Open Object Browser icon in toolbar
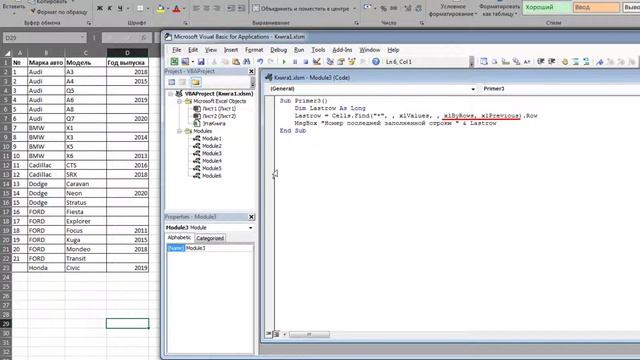640x360 pixels. (x=351, y=62)
